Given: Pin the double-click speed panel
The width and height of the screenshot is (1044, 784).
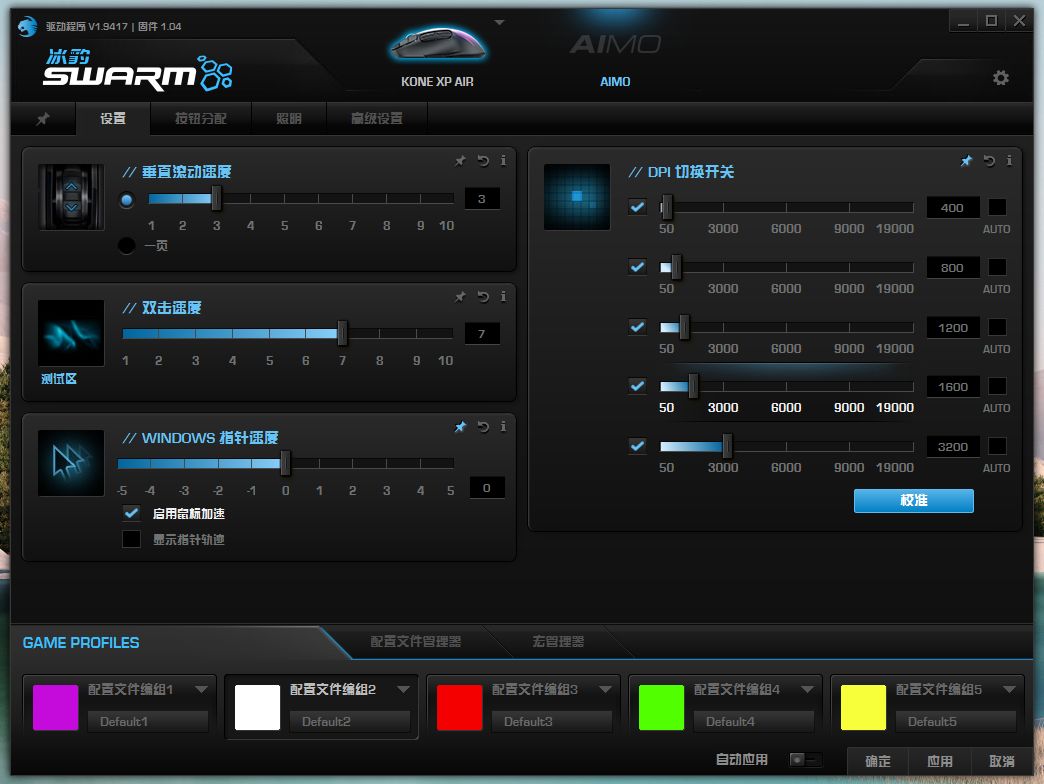Looking at the screenshot, I should point(460,297).
